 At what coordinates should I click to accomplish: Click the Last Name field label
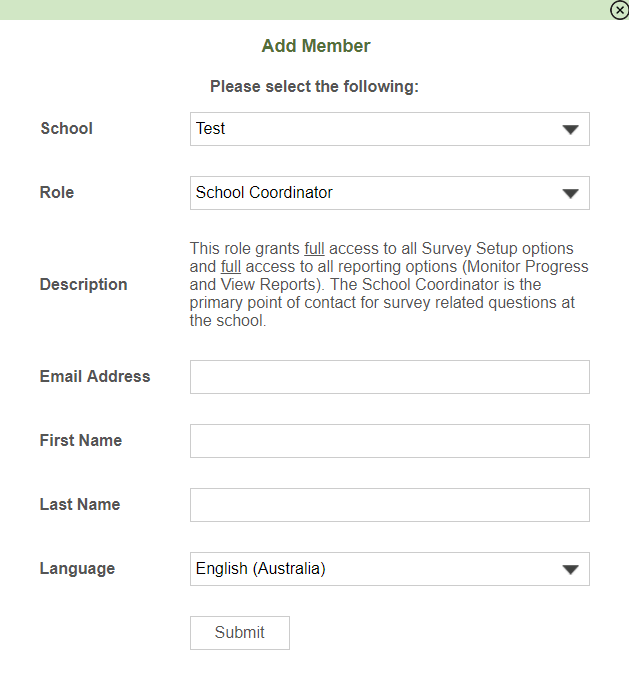click(x=80, y=504)
